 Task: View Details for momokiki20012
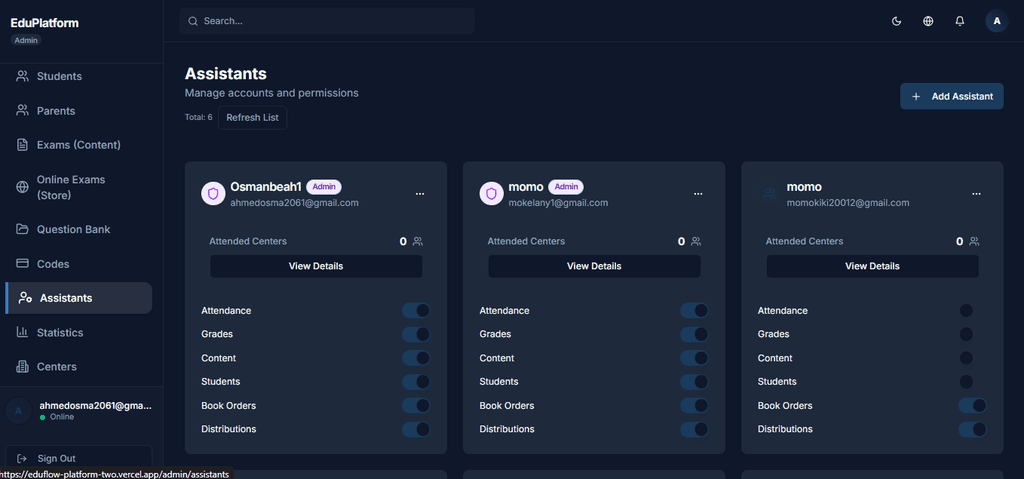click(x=872, y=266)
